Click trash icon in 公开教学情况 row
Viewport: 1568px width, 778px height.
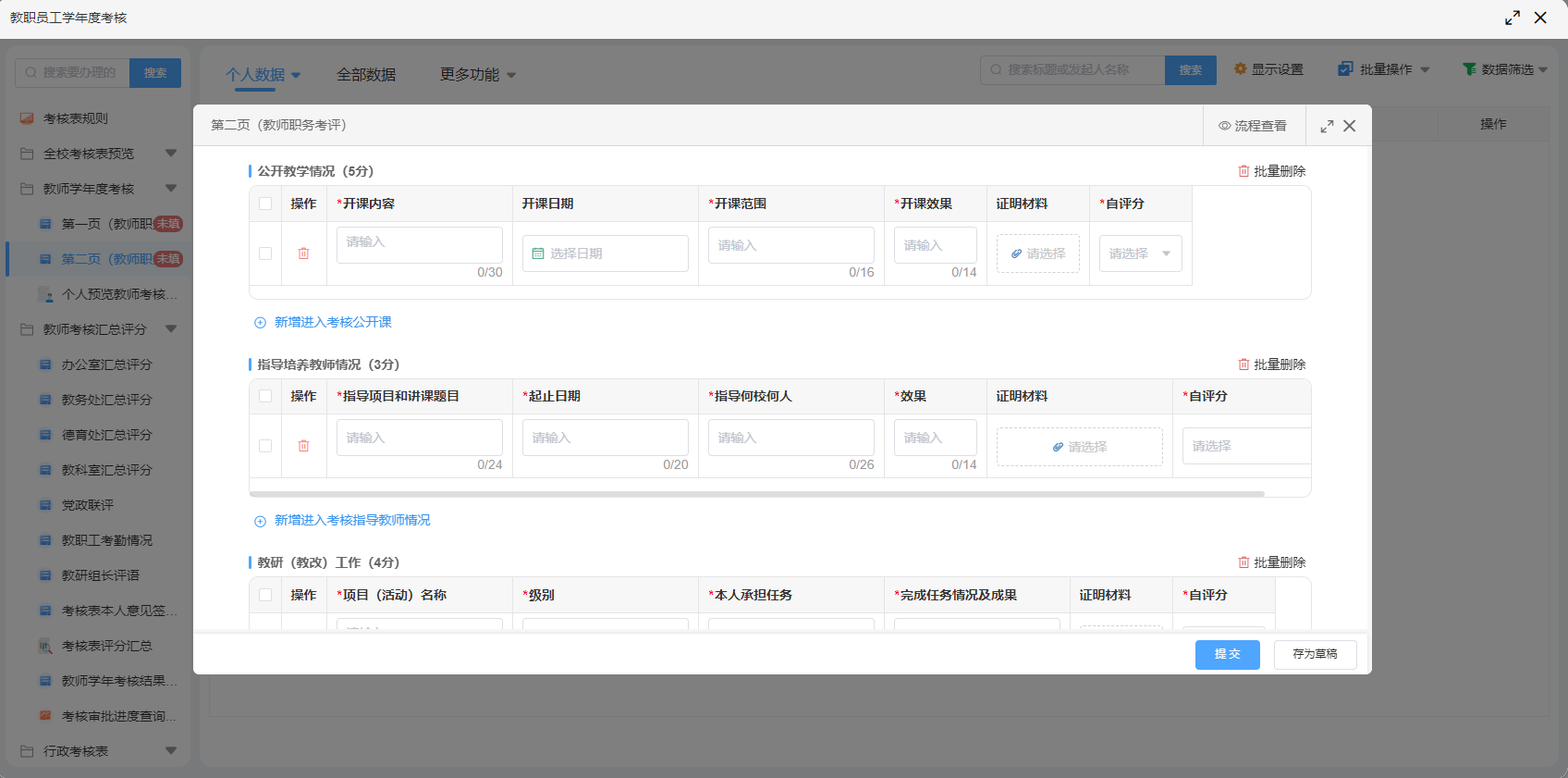point(303,253)
